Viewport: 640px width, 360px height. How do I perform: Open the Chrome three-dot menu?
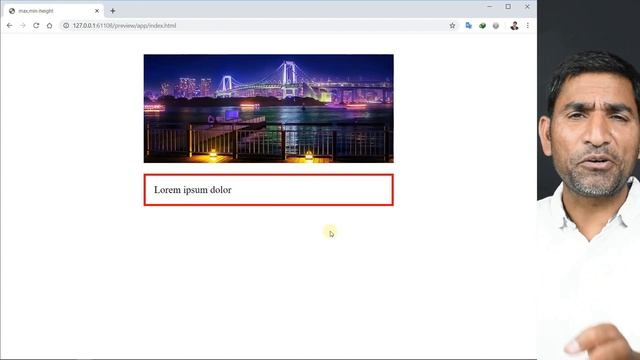[527, 25]
